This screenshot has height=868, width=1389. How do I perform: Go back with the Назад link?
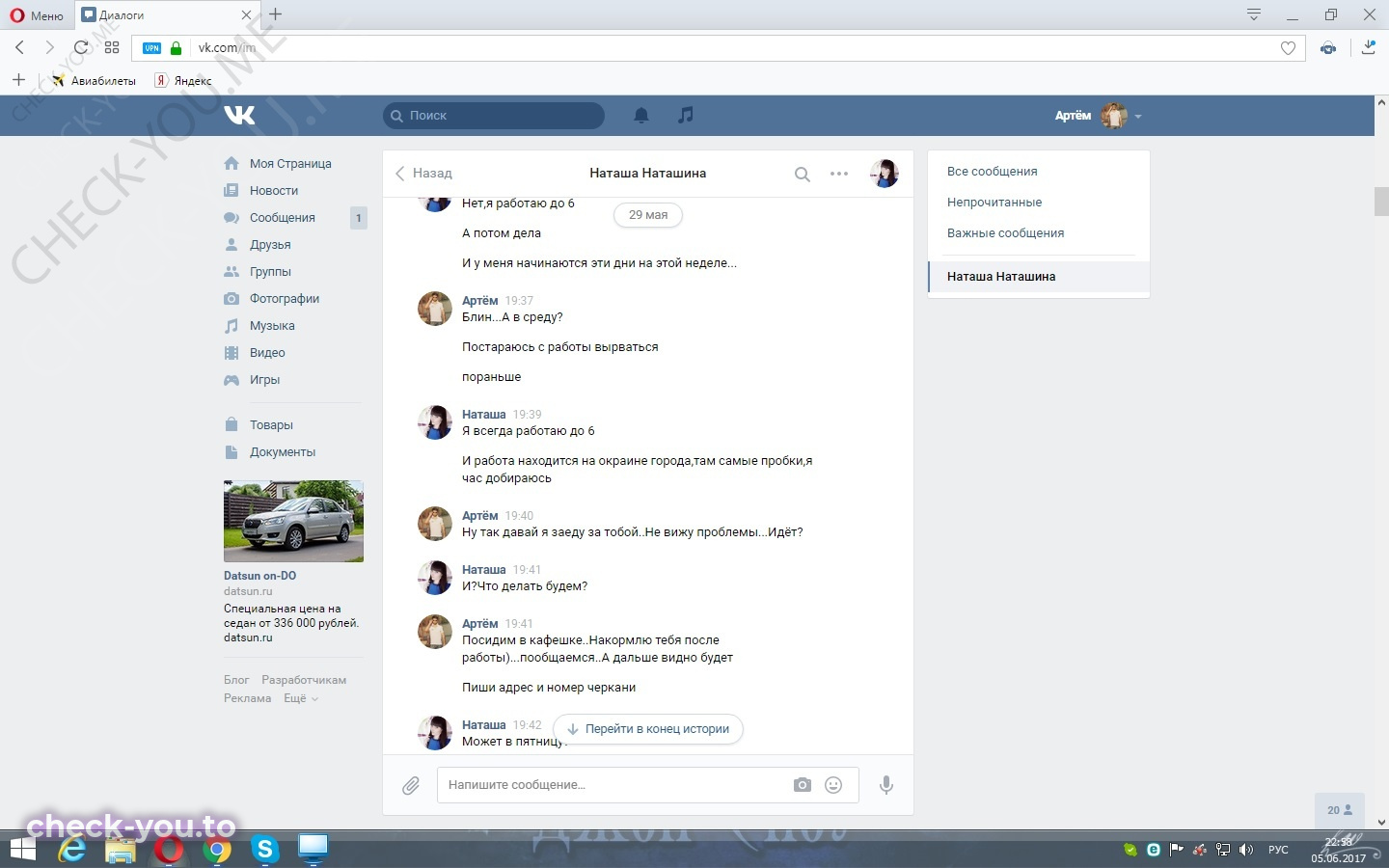[423, 174]
